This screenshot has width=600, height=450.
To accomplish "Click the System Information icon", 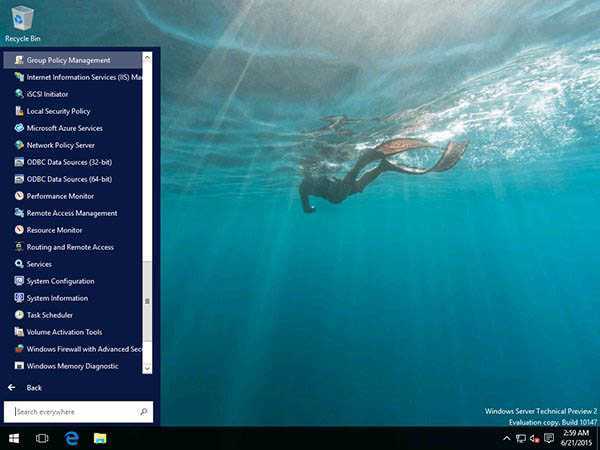I will pyautogui.click(x=19, y=298).
